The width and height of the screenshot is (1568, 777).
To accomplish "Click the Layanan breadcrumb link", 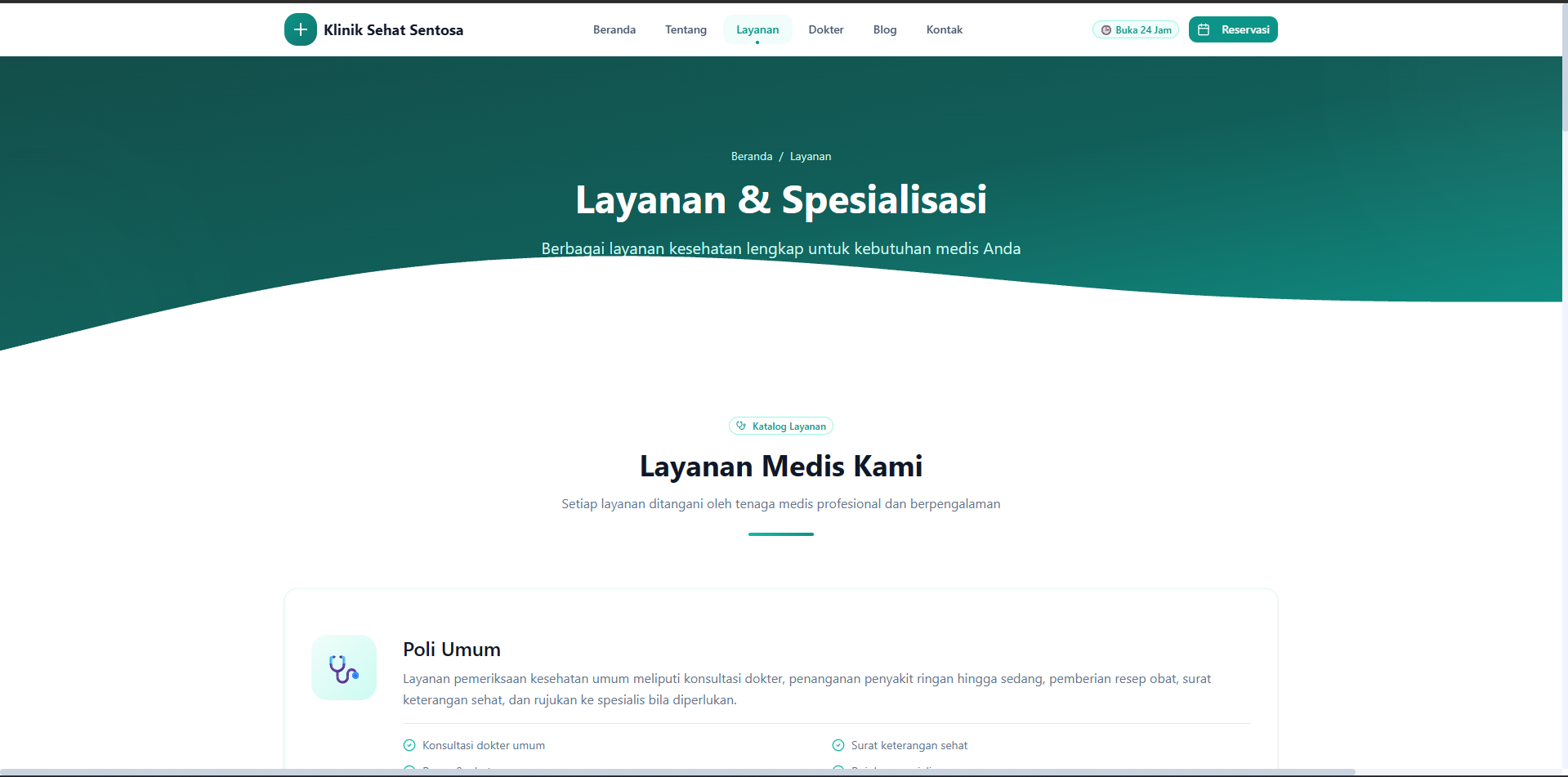I will [x=811, y=156].
